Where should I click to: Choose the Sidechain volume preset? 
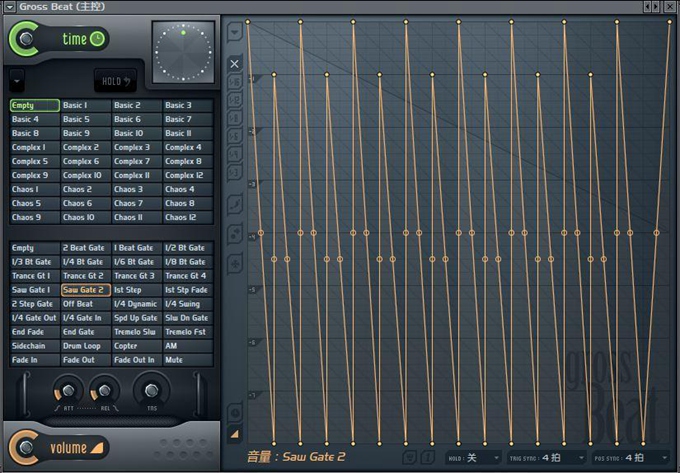34,346
